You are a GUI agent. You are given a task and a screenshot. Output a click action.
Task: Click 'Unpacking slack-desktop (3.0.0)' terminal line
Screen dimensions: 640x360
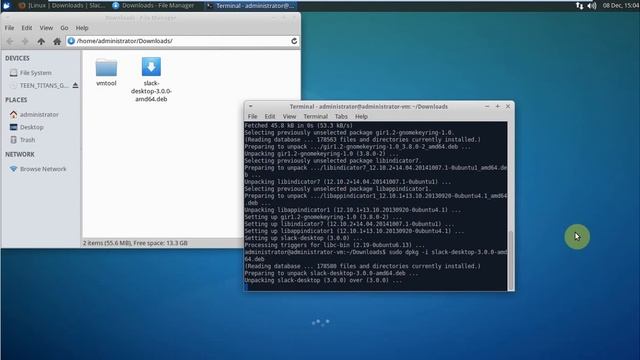pos(323,280)
